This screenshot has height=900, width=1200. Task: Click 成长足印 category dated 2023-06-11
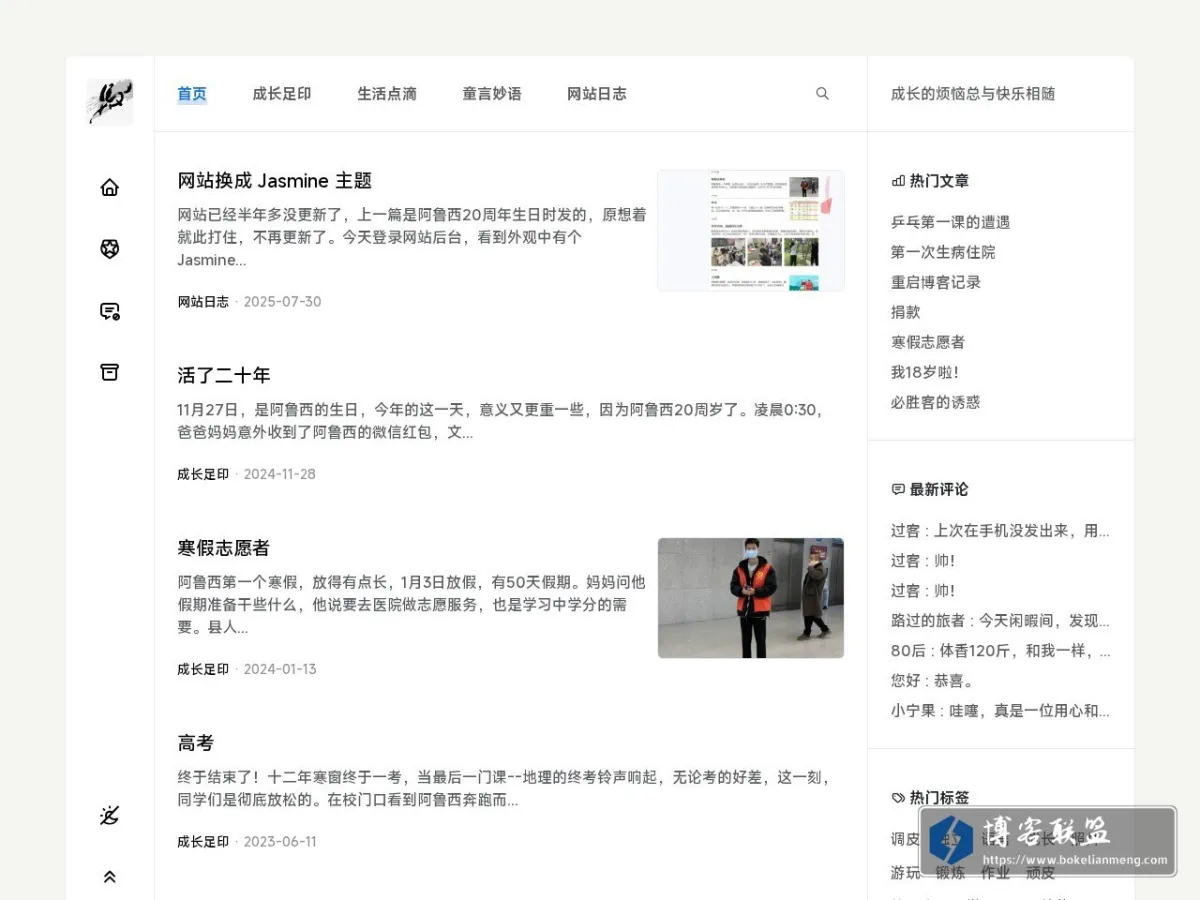click(x=203, y=842)
